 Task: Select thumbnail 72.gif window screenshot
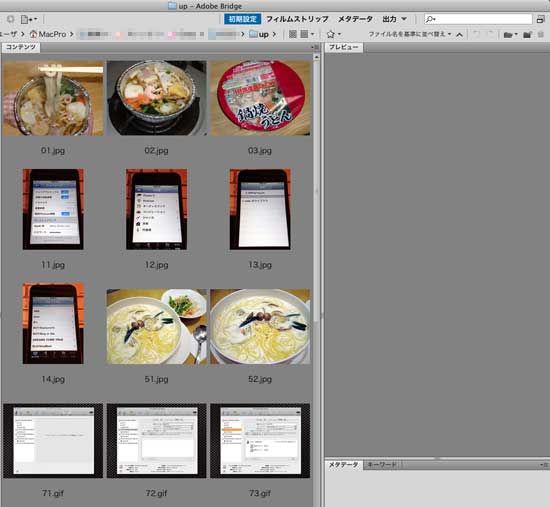click(x=156, y=441)
